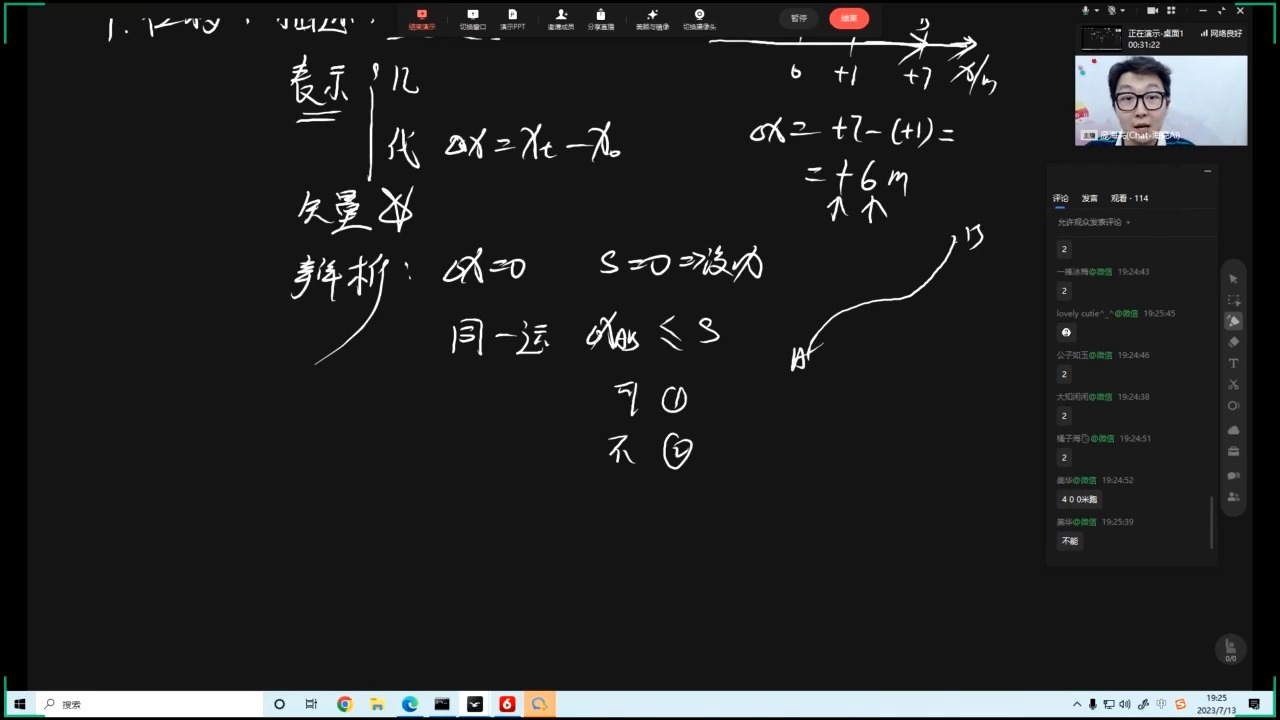Viewport: 1280px width, 720px height.
Task: Click the video camera icon in top bar
Action: tap(1152, 10)
